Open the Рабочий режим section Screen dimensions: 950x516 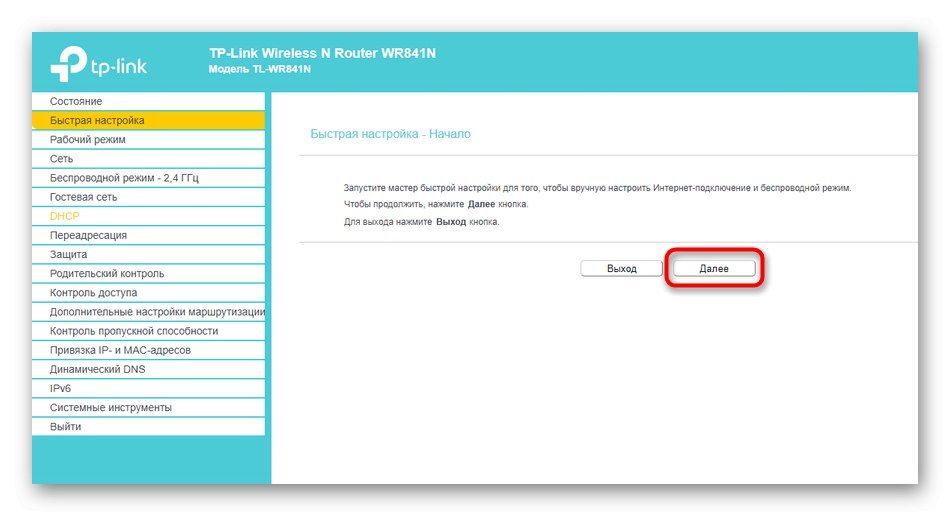148,139
